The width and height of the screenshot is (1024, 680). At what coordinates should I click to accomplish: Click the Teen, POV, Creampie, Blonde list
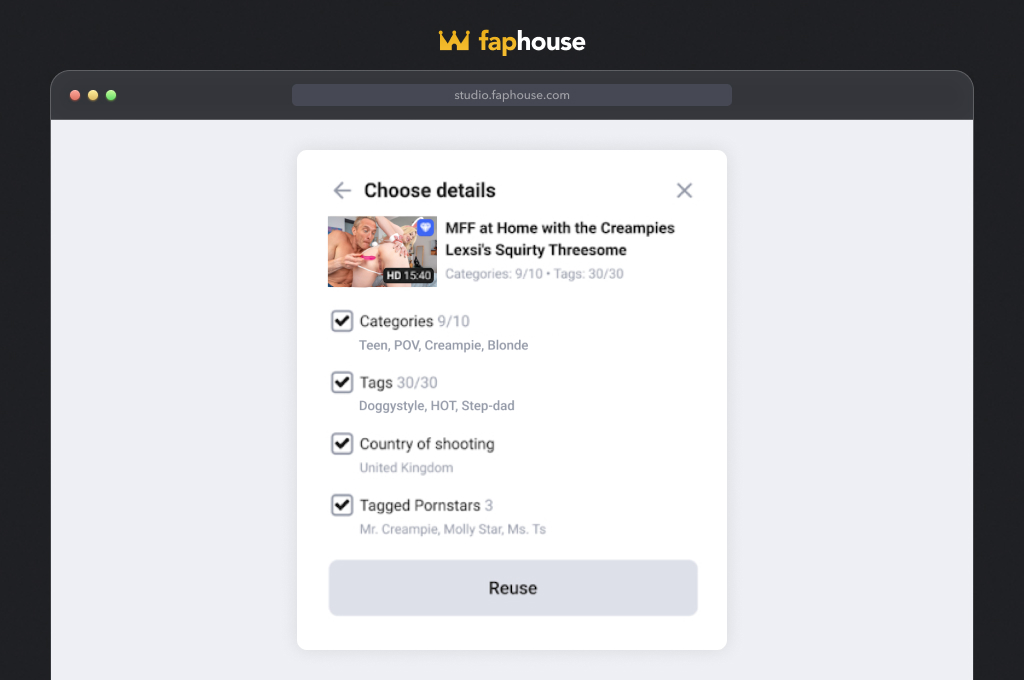click(443, 345)
